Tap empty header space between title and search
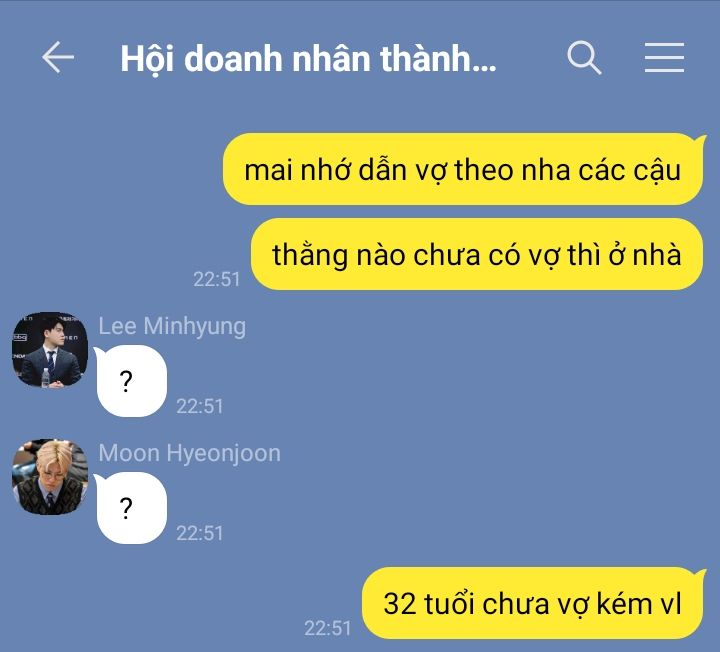720x652 pixels. 533,58
